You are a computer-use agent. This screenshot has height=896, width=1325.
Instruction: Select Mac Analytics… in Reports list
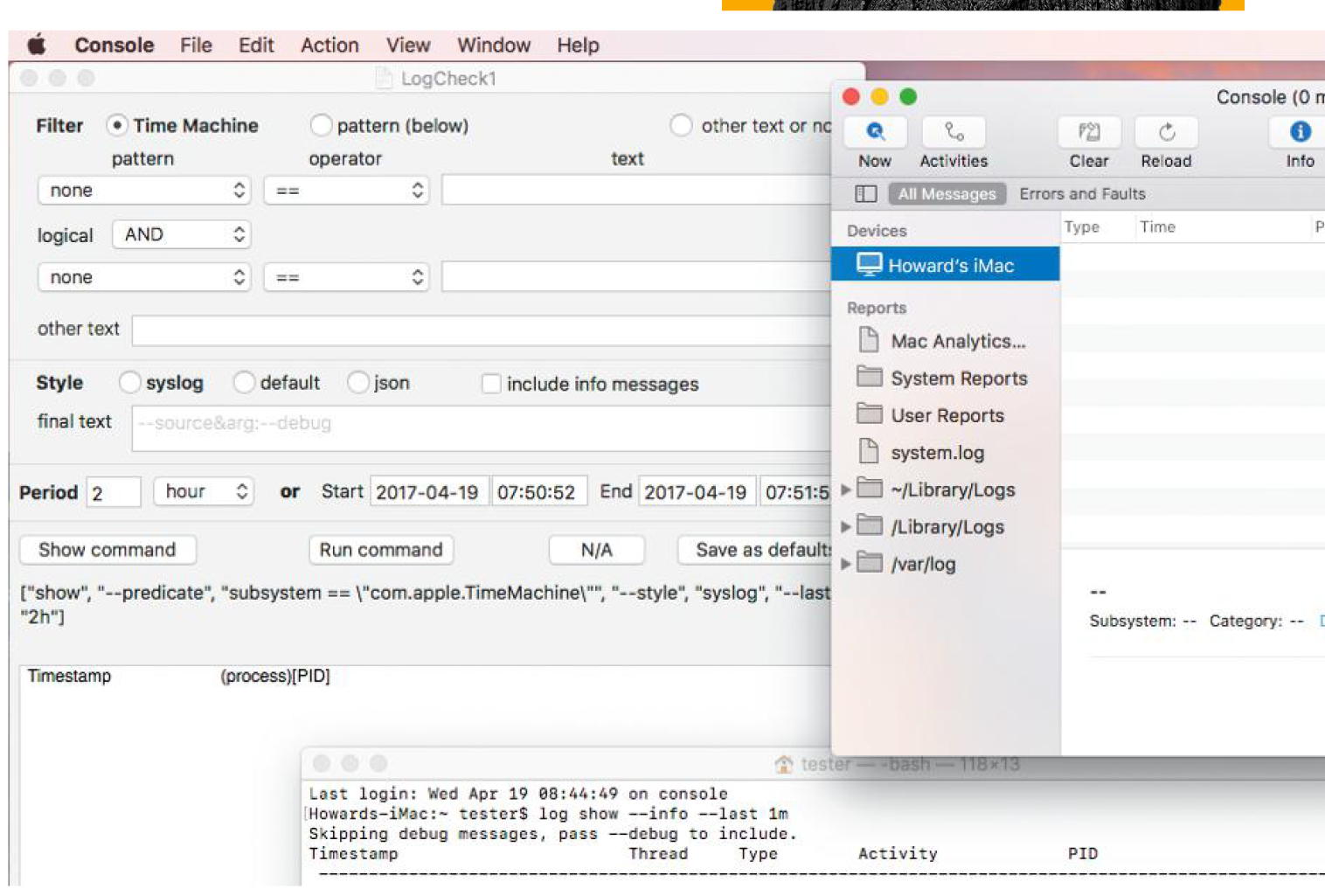click(x=945, y=341)
